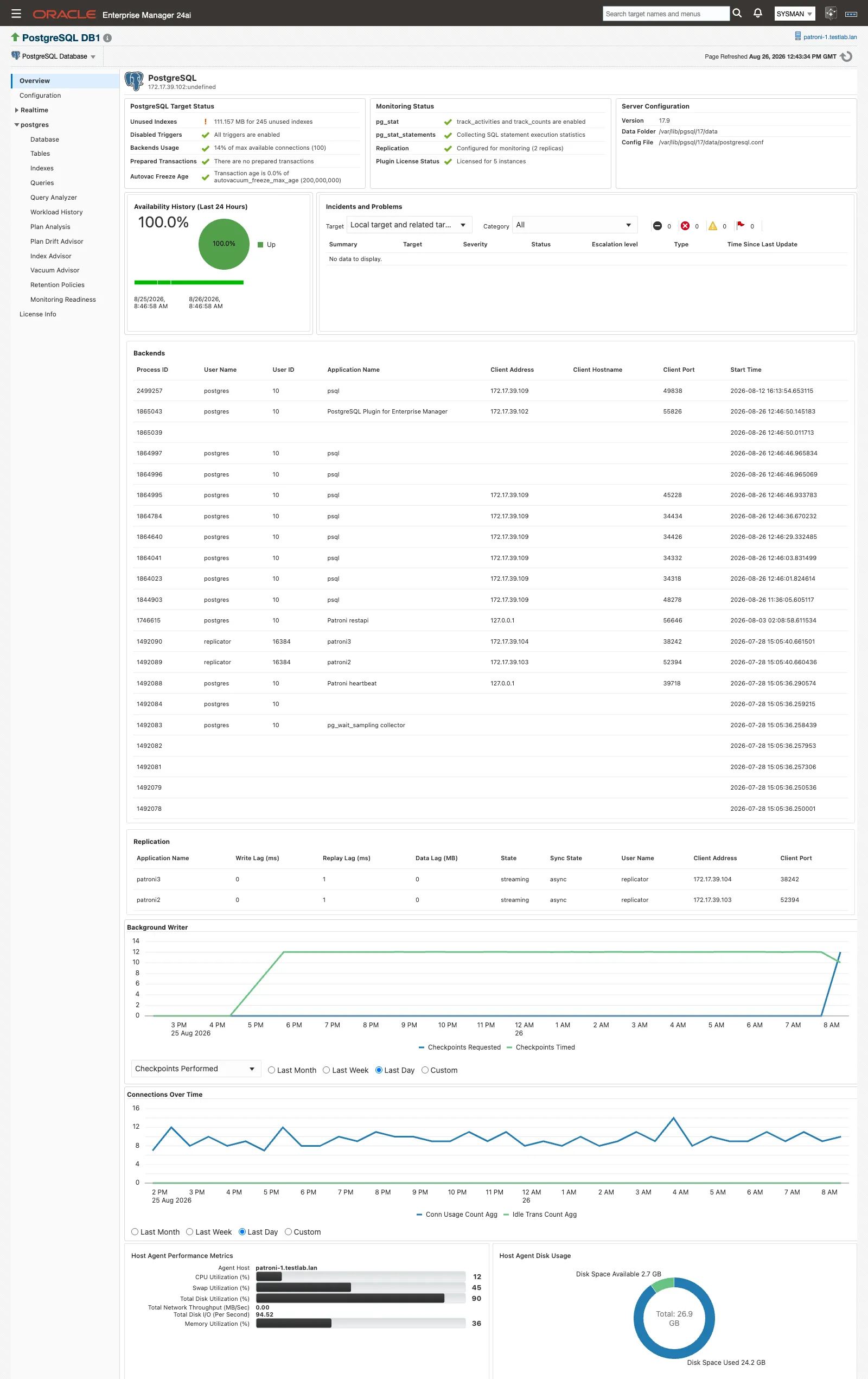
Task: Refresh the page with the circular arrow
Action: (x=846, y=56)
